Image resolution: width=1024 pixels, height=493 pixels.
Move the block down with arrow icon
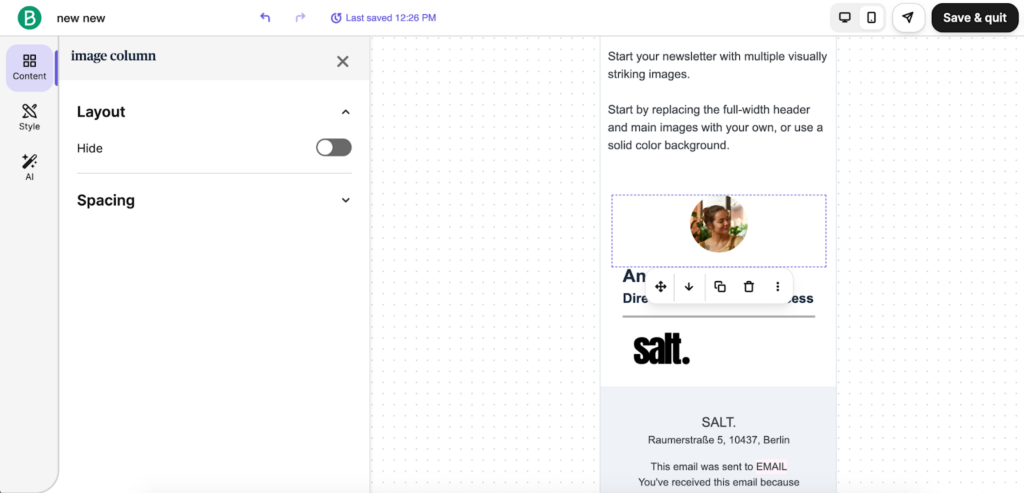click(x=689, y=287)
